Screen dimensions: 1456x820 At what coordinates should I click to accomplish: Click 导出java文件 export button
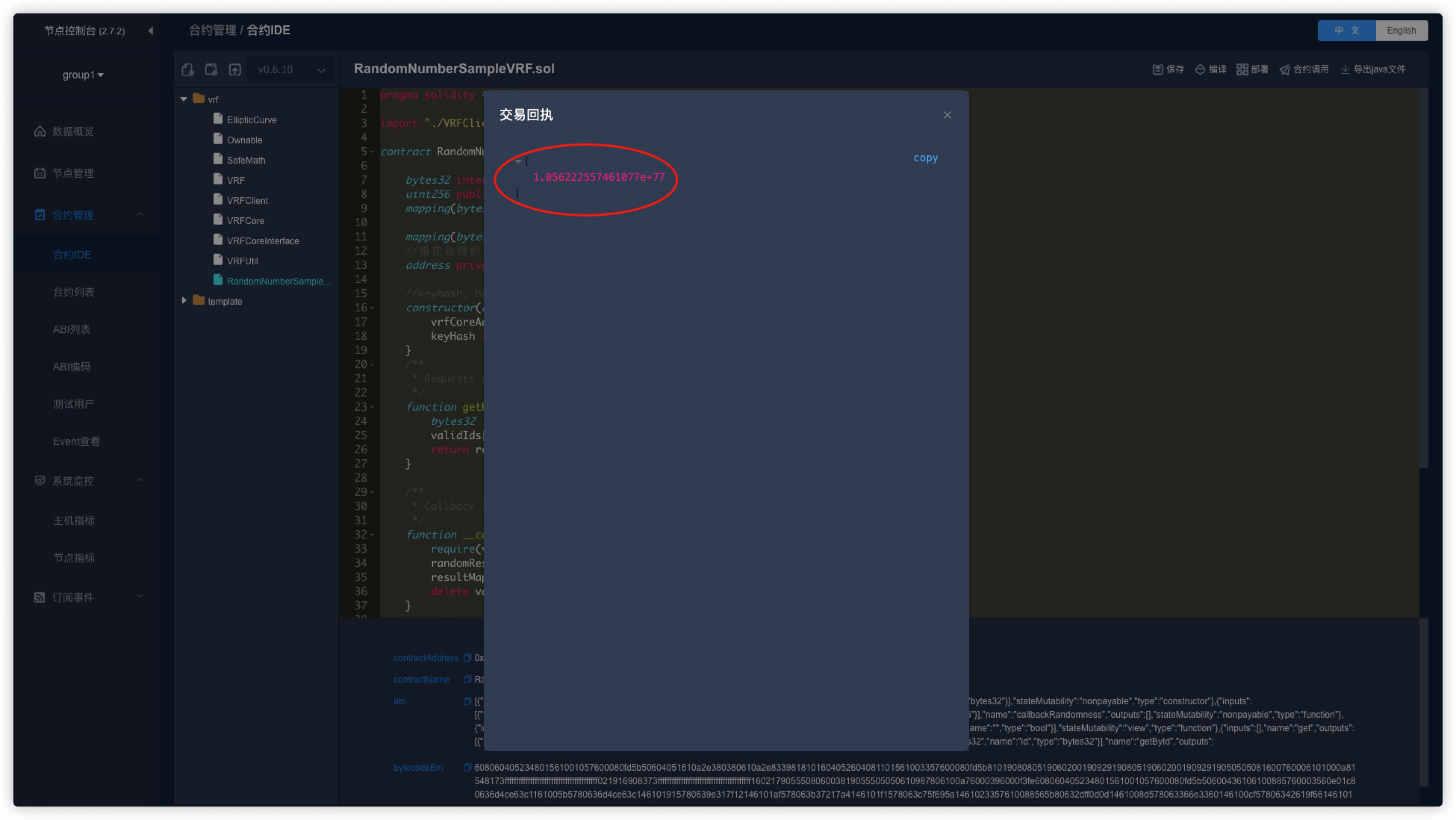1373,69
